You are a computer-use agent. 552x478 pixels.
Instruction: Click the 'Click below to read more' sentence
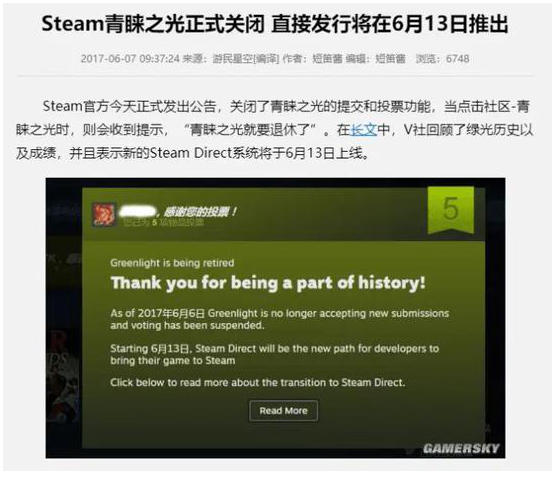pos(258,383)
